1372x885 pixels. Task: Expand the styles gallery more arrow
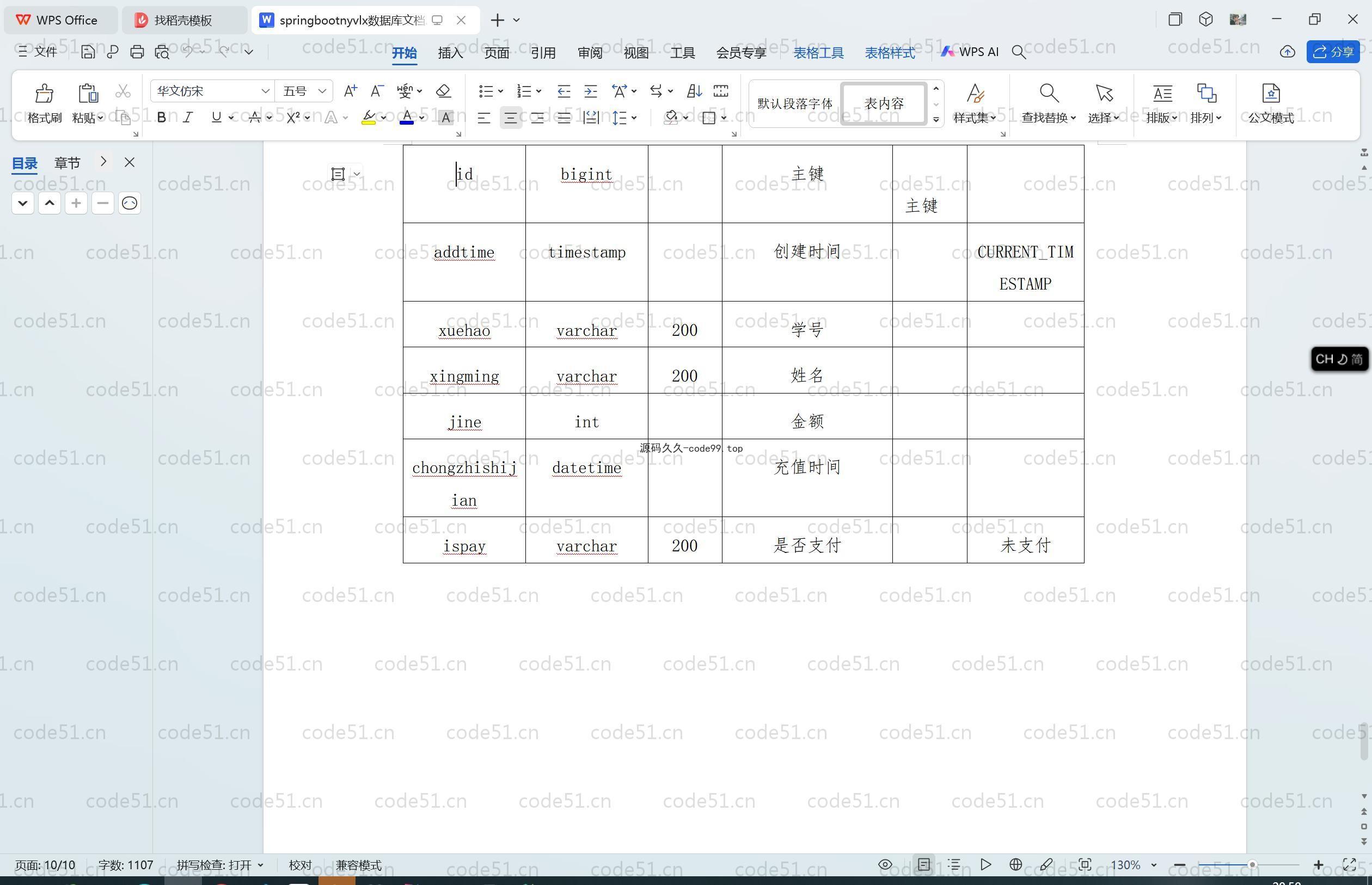936,119
